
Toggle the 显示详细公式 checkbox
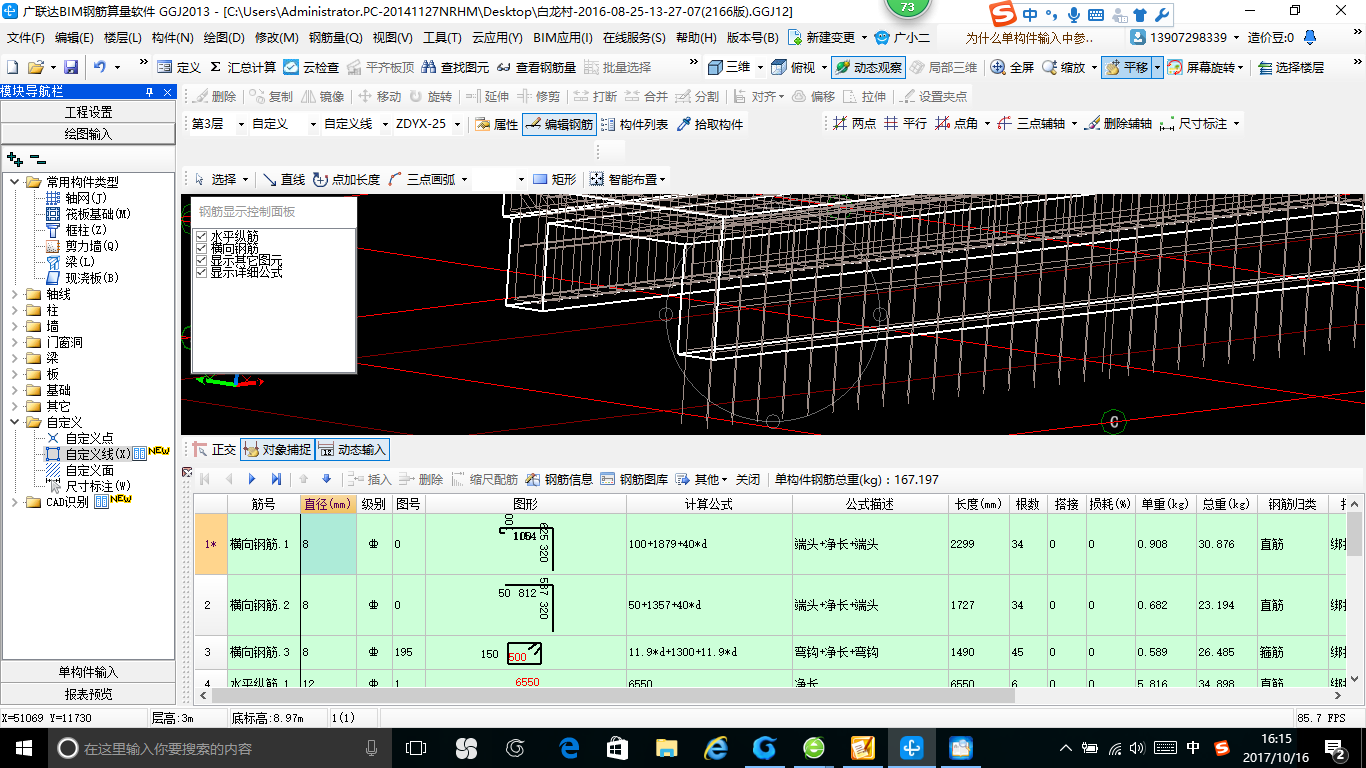pos(201,272)
